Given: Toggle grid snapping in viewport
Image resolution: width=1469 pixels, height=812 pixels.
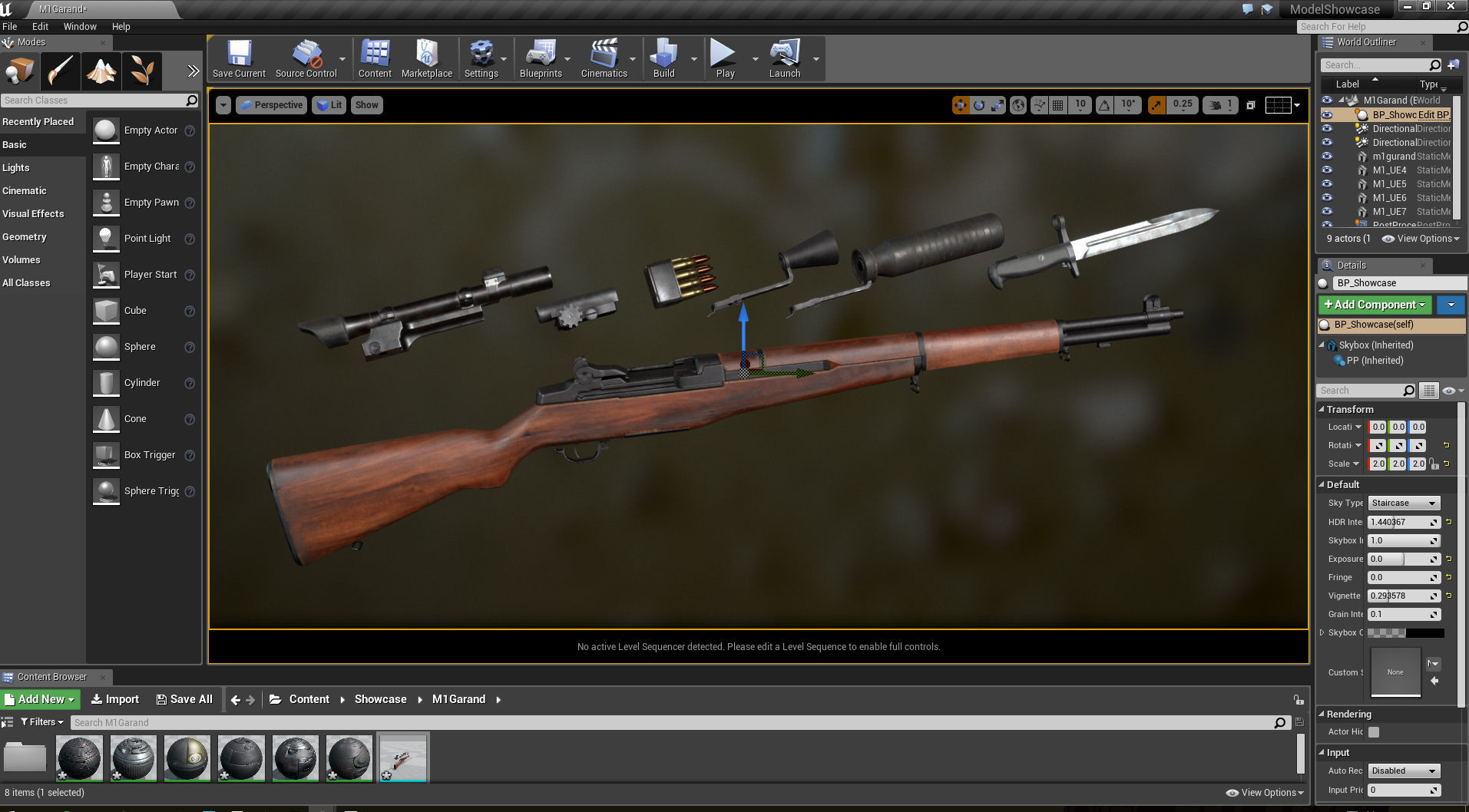Looking at the screenshot, I should tap(1058, 105).
